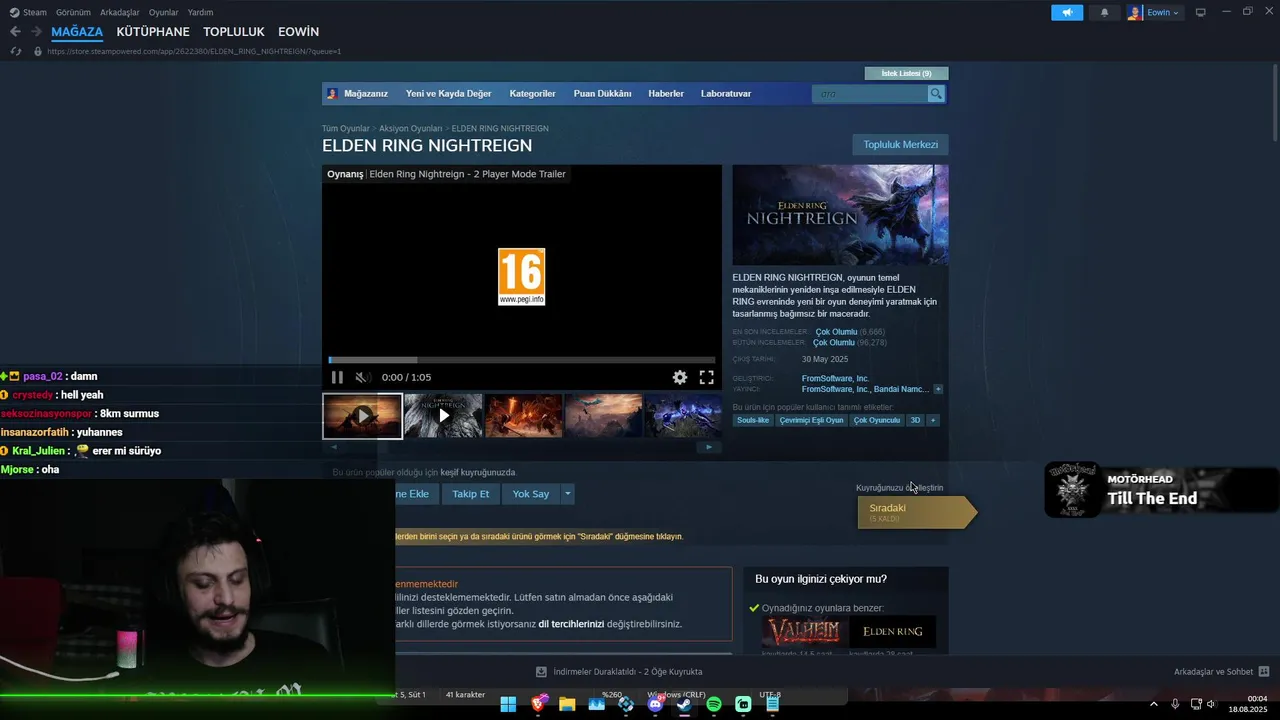Open the Tüm Oyunlar breadcrumb link

[345, 128]
